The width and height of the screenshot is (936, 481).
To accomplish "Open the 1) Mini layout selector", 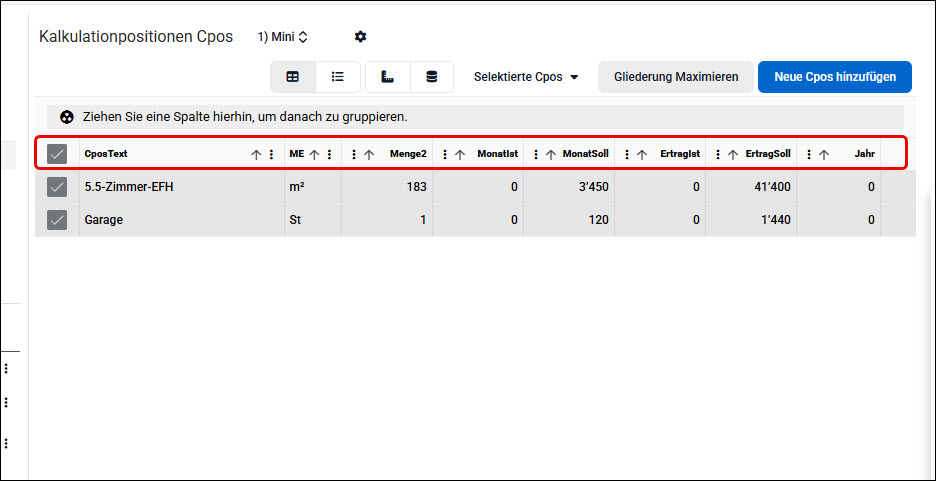I will (282, 37).
